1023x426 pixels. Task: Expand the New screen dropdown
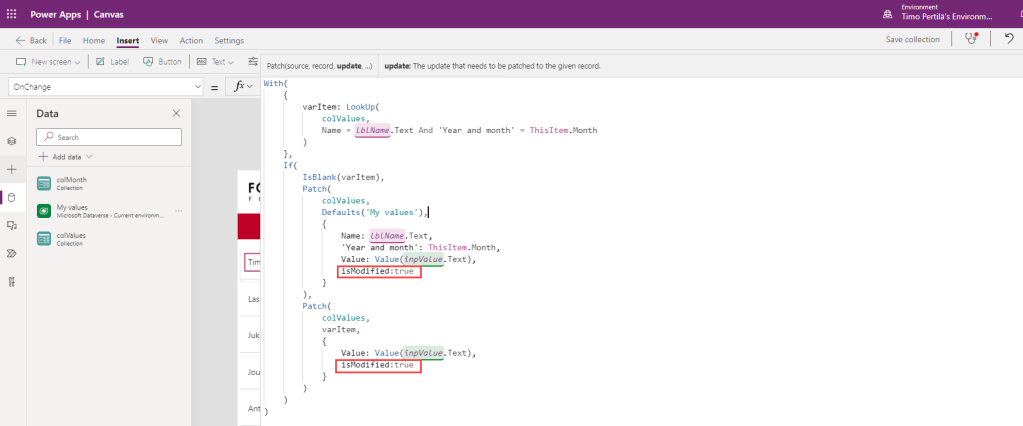[x=49, y=62]
